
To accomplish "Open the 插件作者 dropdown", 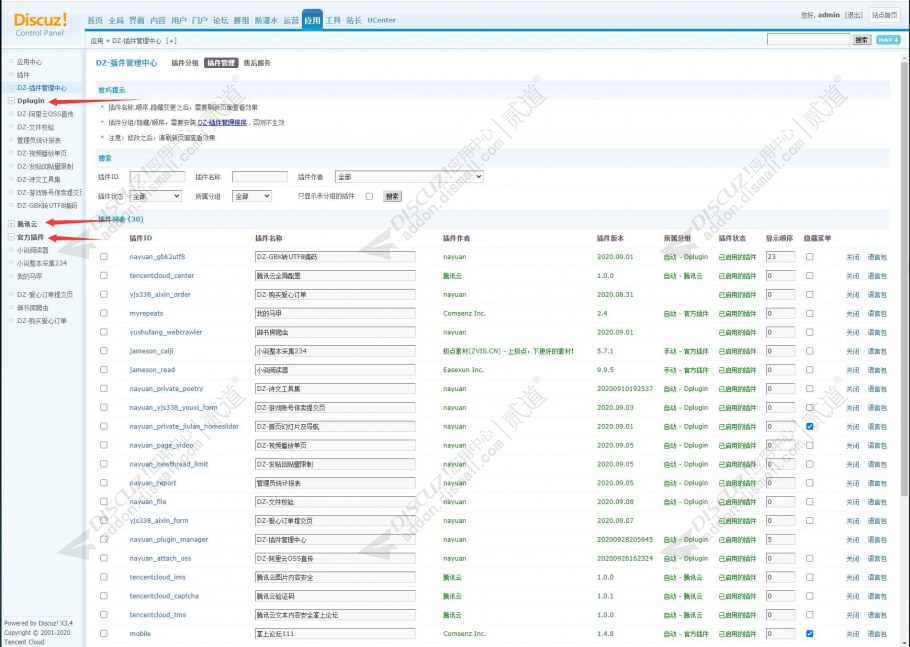I will pyautogui.click(x=409, y=176).
